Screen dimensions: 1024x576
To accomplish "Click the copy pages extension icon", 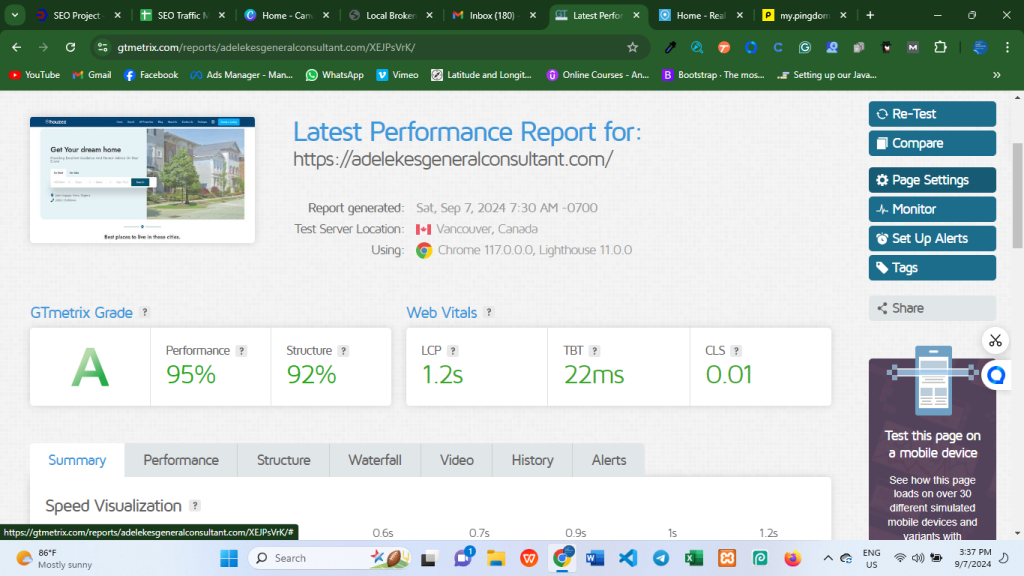I will click(859, 47).
